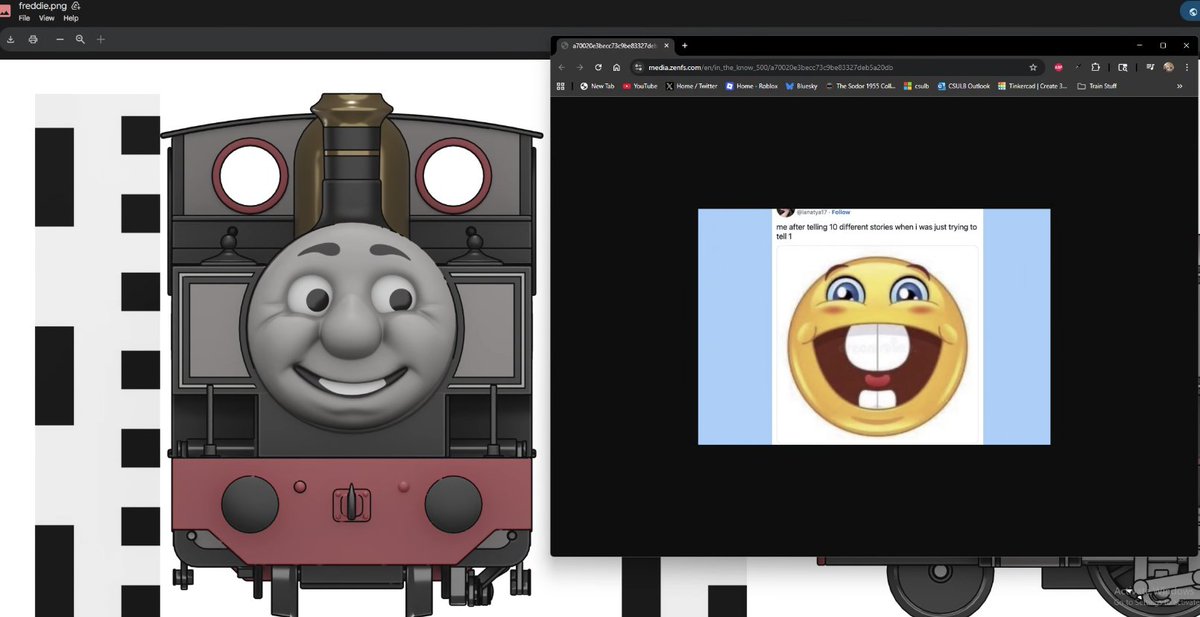Screen dimensions: 1200x617
Task: Bookmark this page with the star icon
Action: pyautogui.click(x=1033, y=67)
